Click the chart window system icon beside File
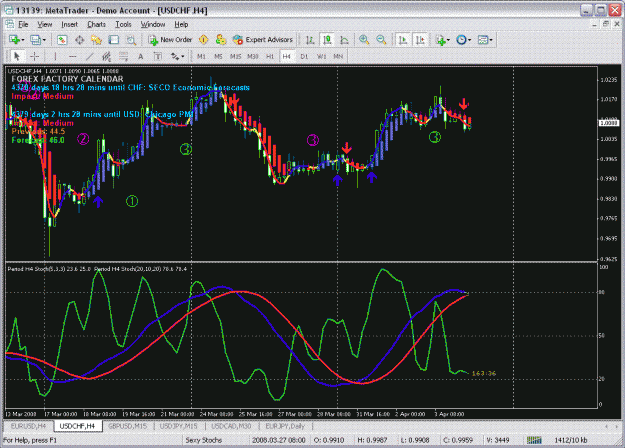 [10, 24]
